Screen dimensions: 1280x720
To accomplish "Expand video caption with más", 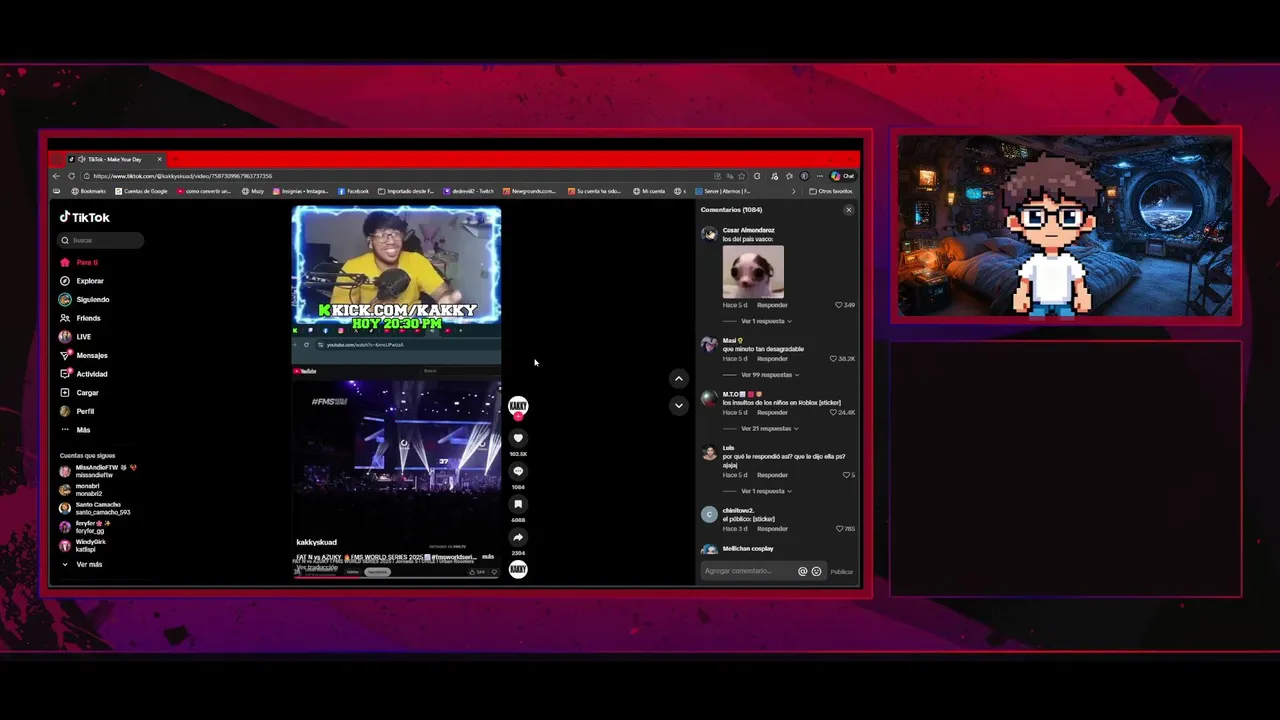I will [488, 556].
